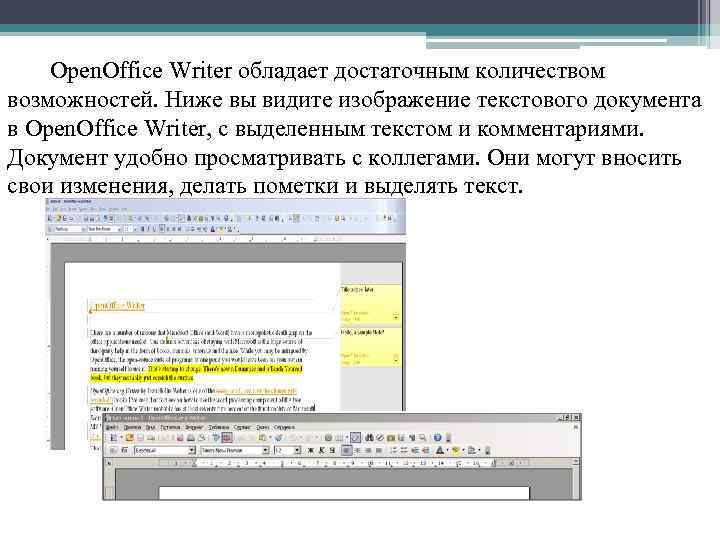
Task: Open paragraph style dropdown in front window
Action: click(x=192, y=450)
